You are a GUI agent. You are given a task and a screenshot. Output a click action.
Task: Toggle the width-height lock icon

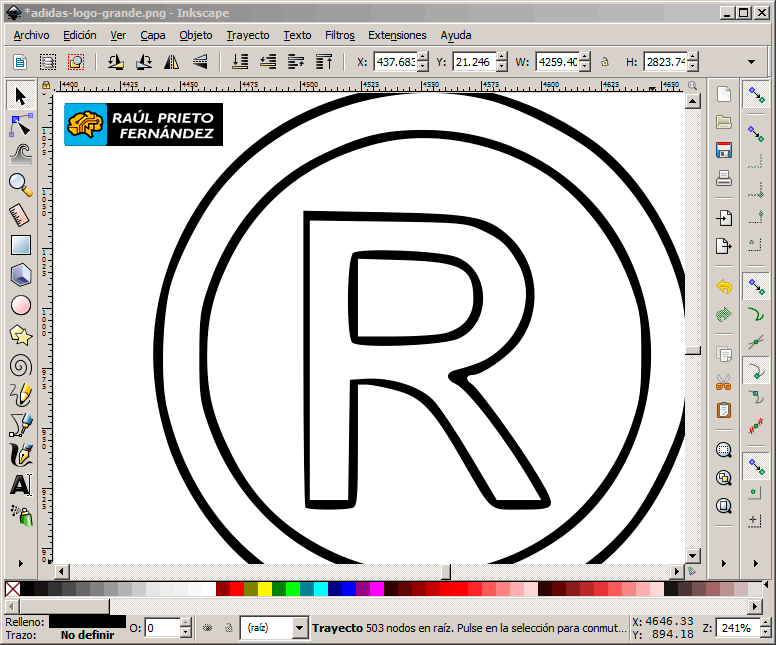click(x=604, y=62)
